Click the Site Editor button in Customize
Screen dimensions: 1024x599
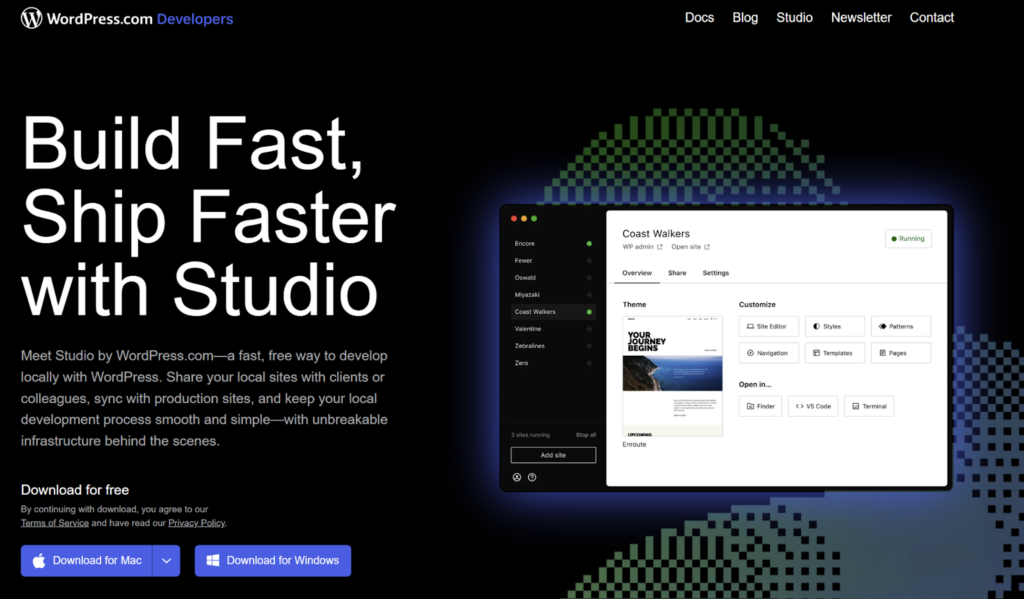tap(768, 326)
